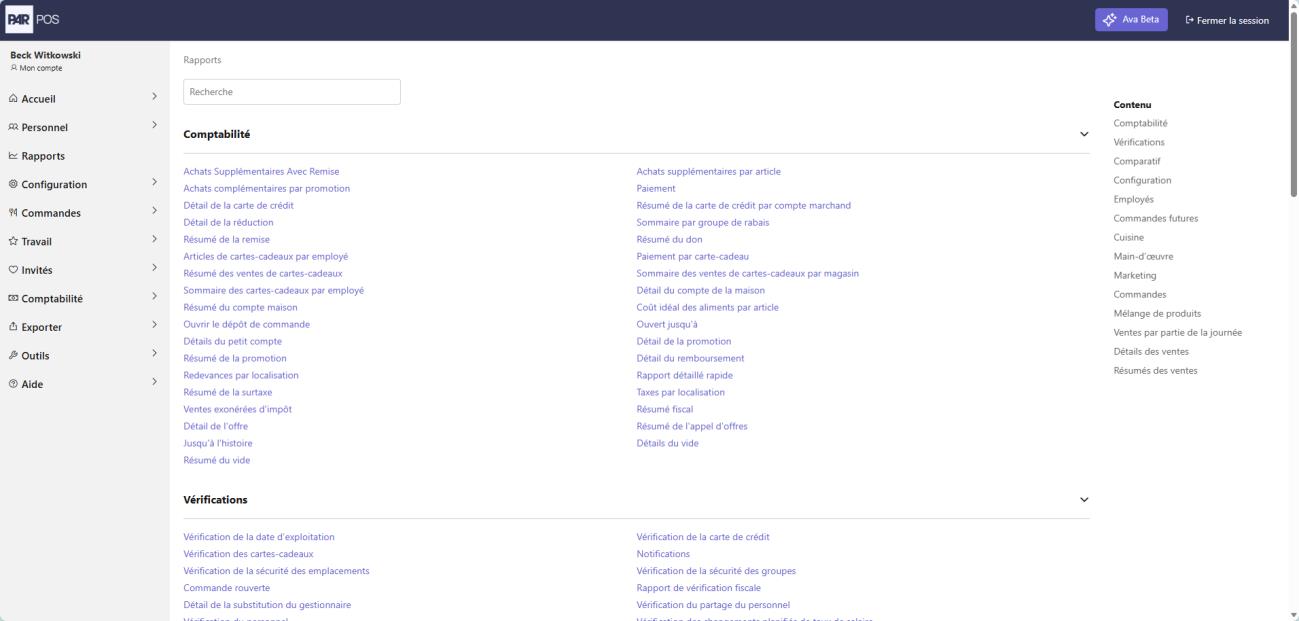Screen dimensions: 1299x621
Task: Open Mon compte under Beck Witkowski
Action: [x=36, y=68]
